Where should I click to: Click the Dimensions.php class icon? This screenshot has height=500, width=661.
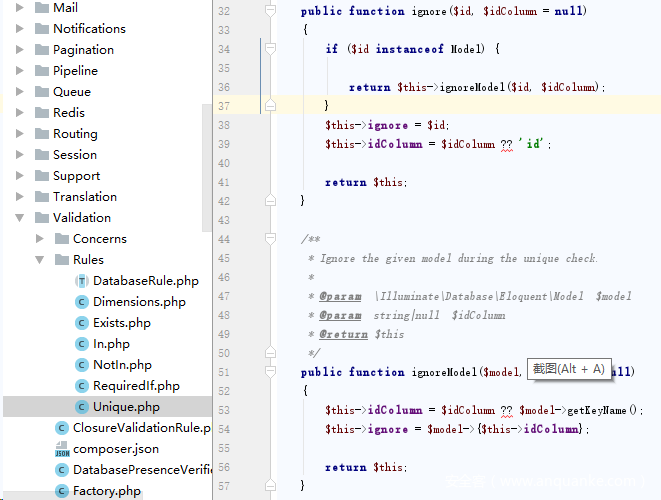pyautogui.click(x=82, y=302)
